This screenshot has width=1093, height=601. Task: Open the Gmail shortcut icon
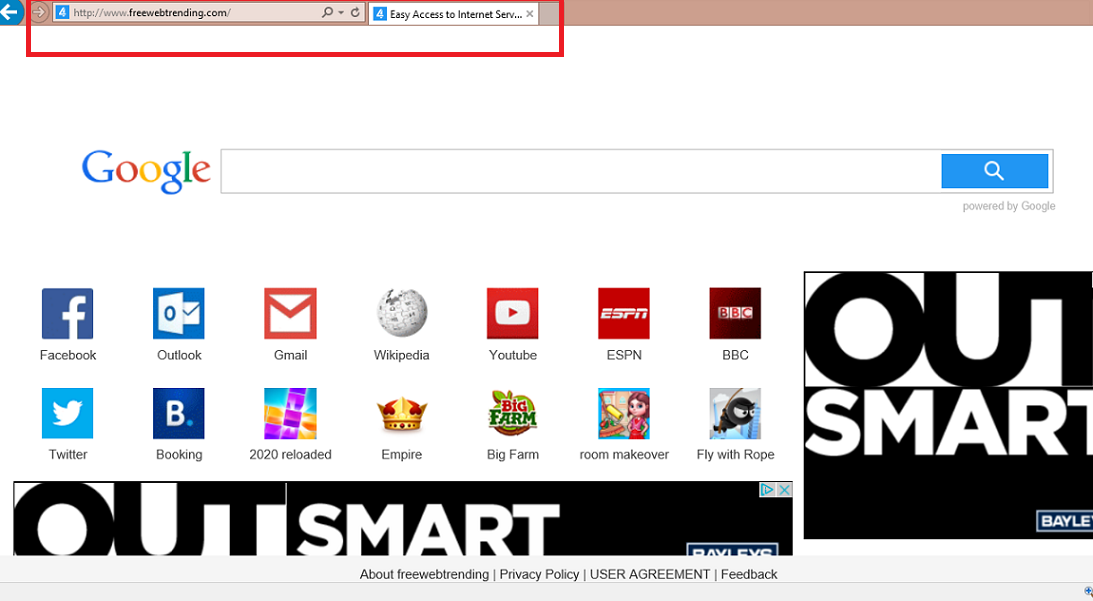tap(290, 314)
